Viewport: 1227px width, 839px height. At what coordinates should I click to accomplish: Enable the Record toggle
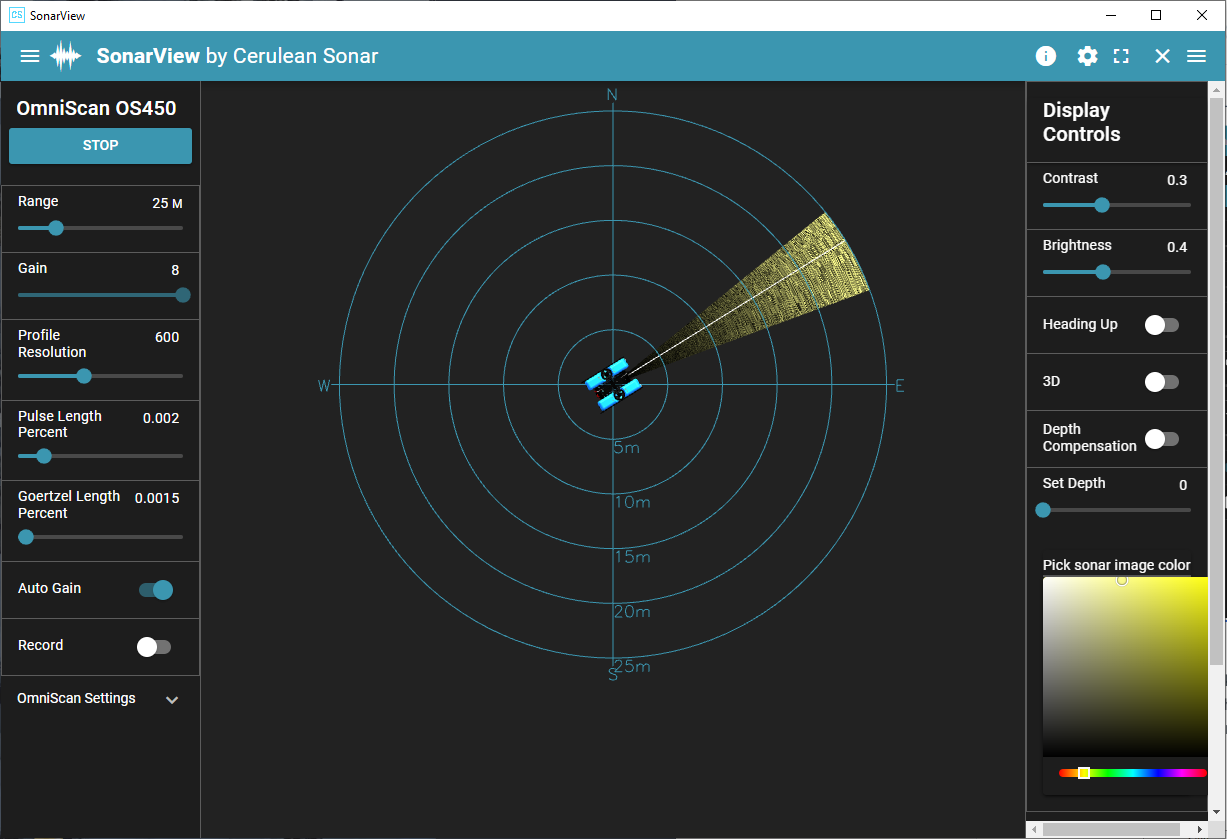coord(153,647)
